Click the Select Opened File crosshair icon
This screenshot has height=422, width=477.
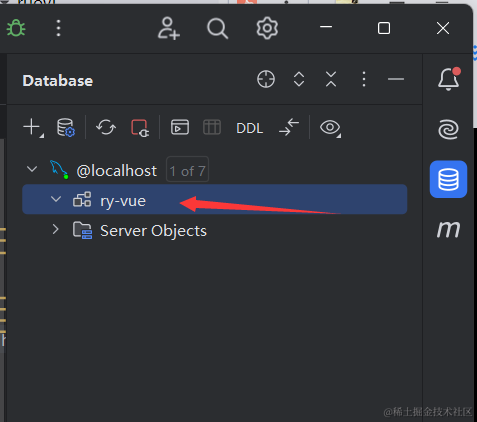[266, 79]
